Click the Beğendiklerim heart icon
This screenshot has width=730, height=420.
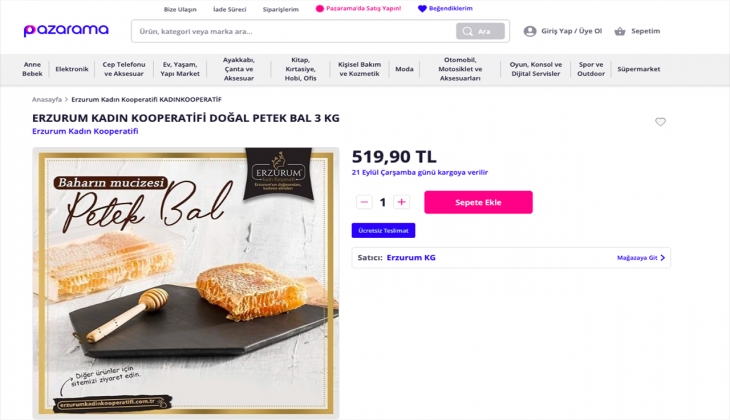422,9
